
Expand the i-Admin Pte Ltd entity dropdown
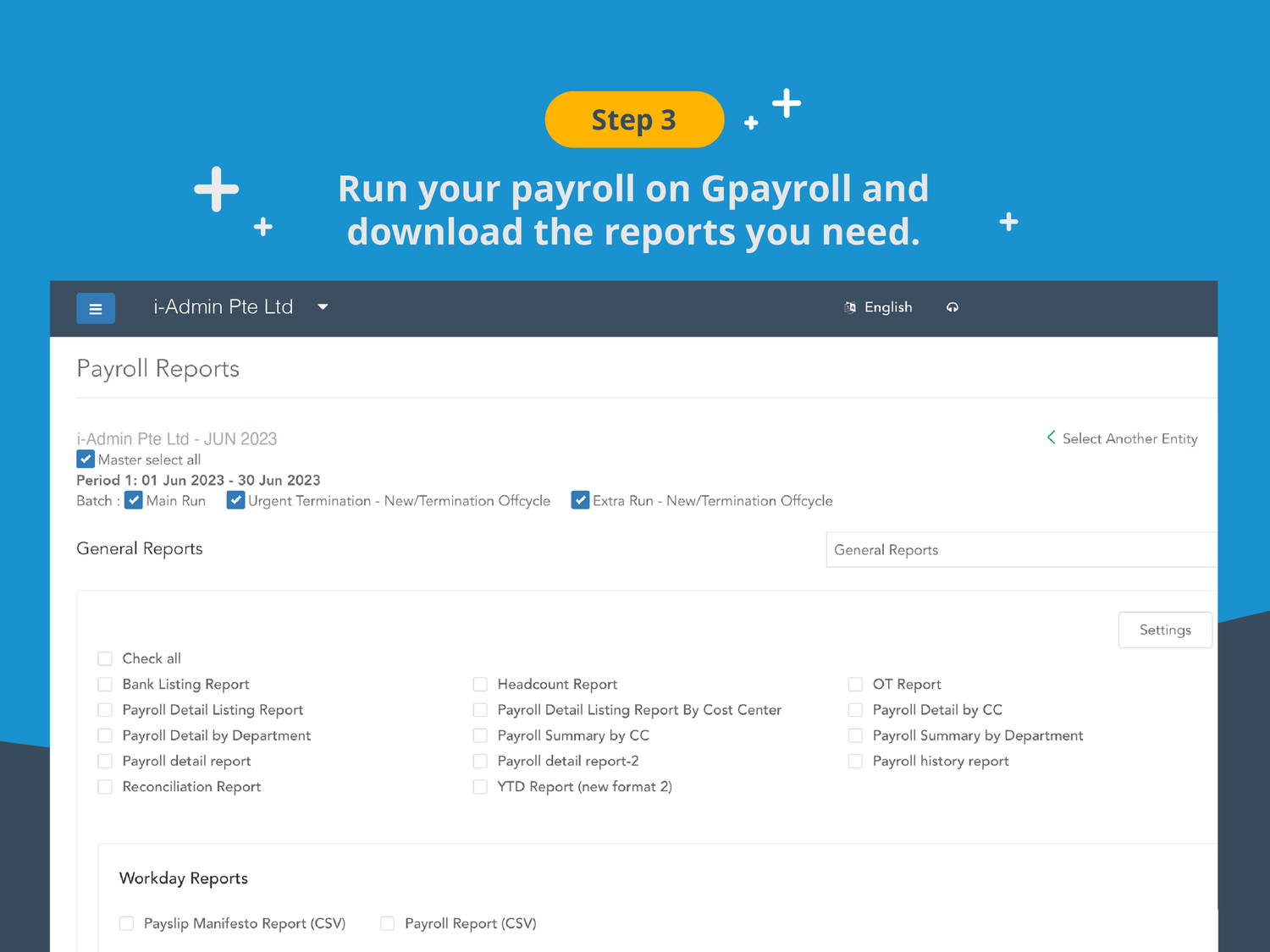click(323, 306)
